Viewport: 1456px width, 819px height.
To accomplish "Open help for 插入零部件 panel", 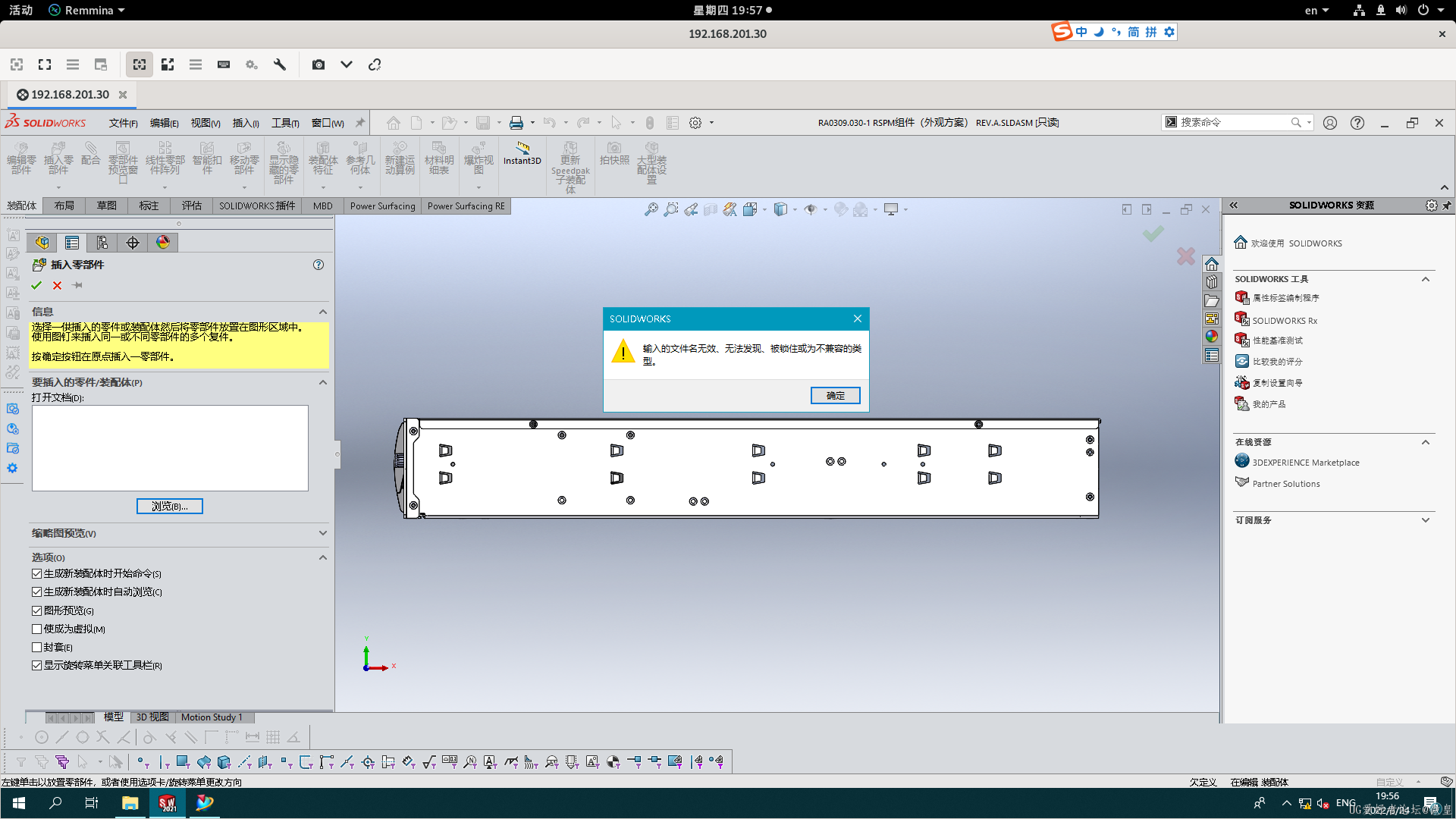I will tap(318, 265).
